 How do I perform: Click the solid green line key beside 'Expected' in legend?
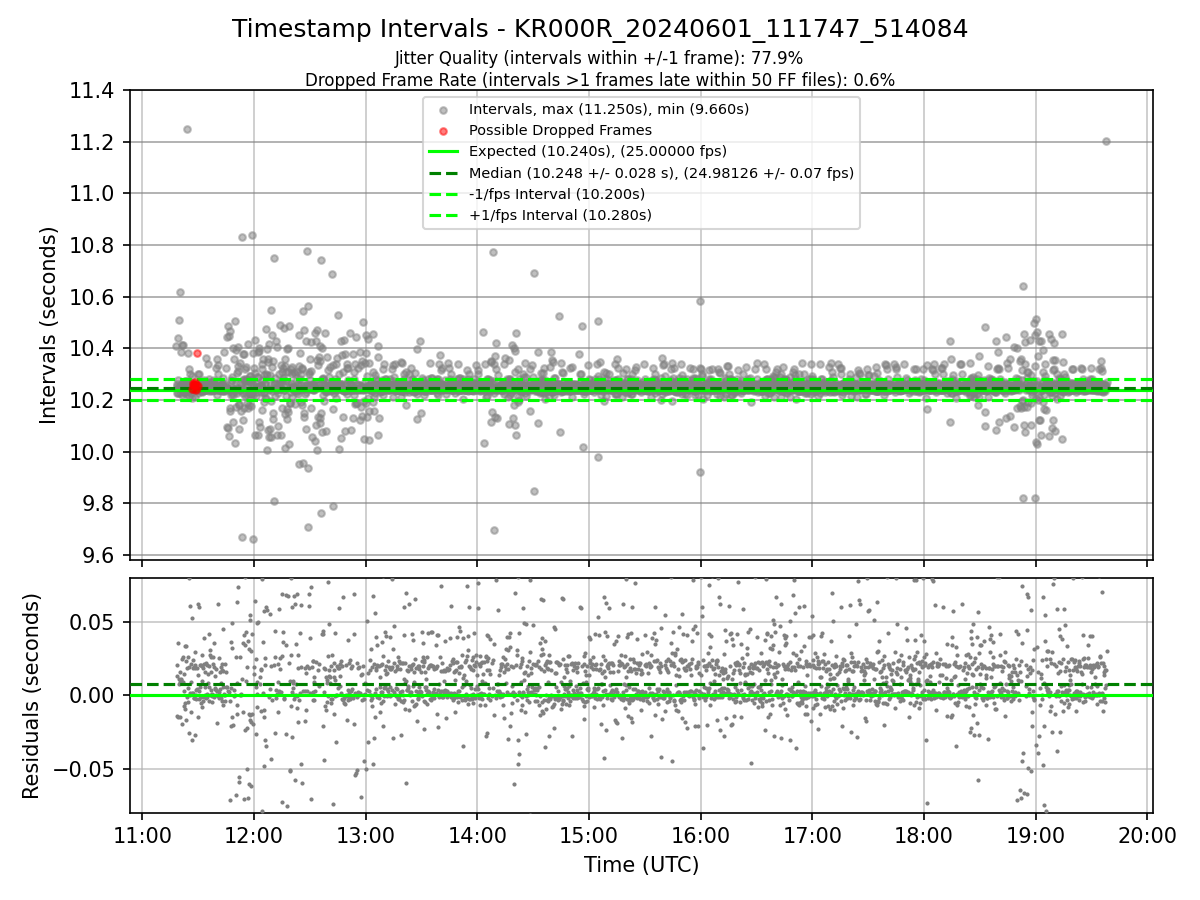click(x=444, y=152)
